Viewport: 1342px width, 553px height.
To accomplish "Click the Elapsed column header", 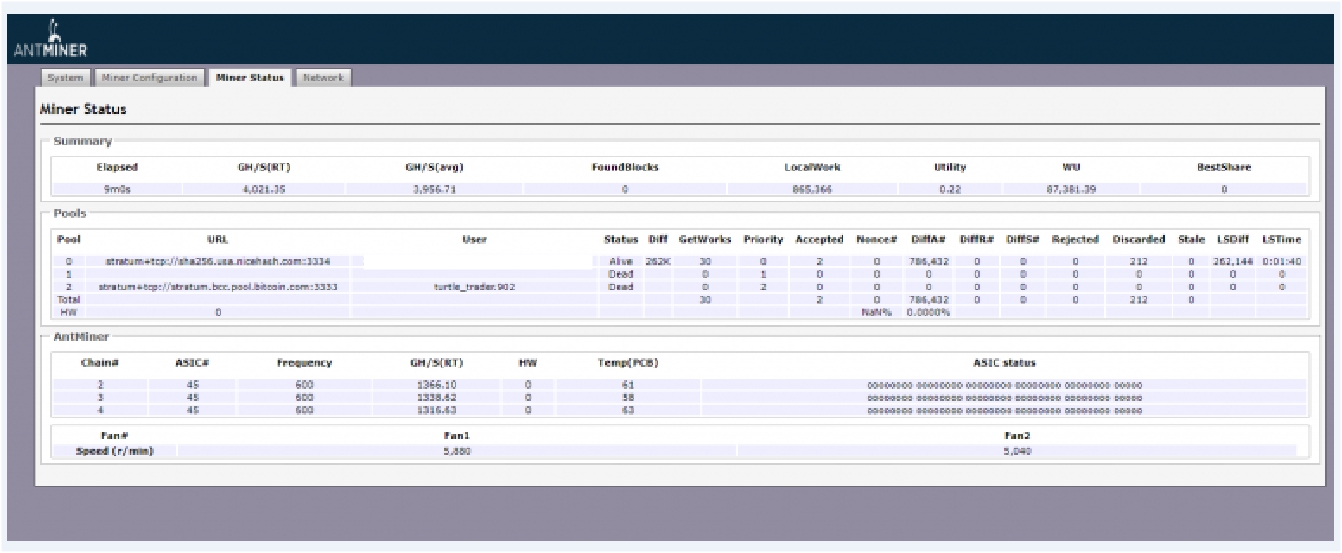I will (117, 167).
